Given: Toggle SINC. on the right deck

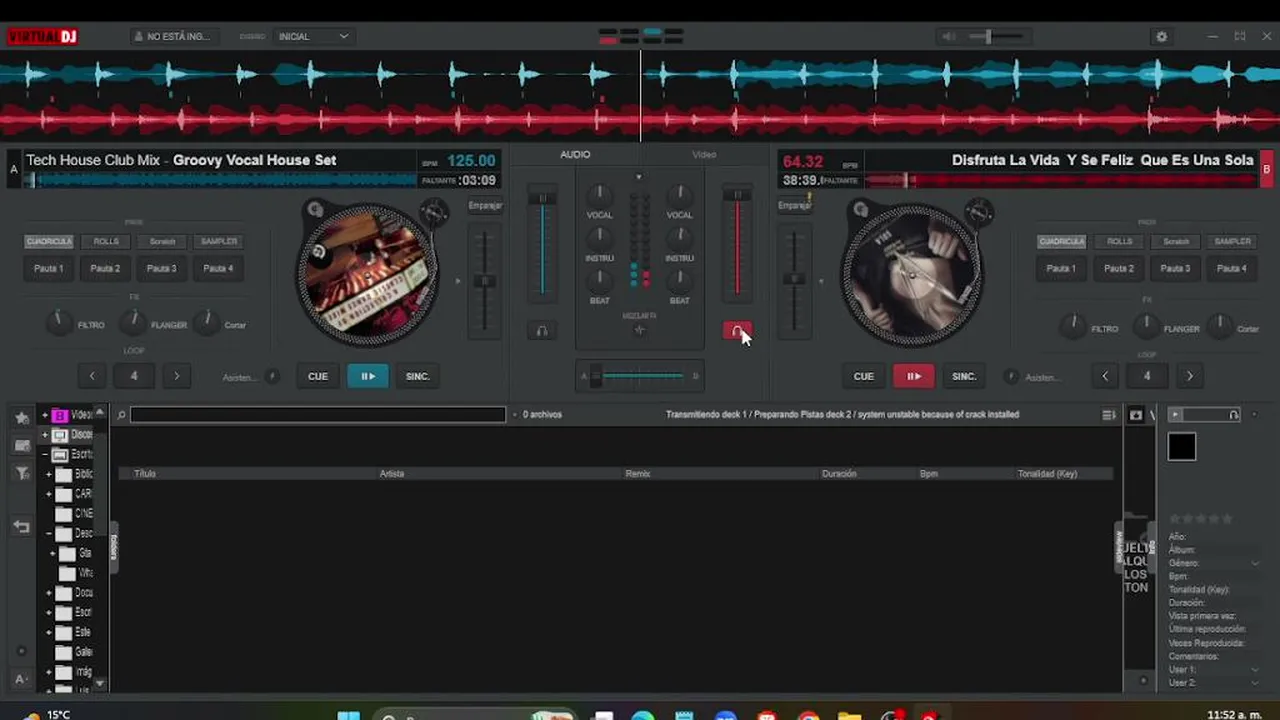Looking at the screenshot, I should click(x=964, y=376).
